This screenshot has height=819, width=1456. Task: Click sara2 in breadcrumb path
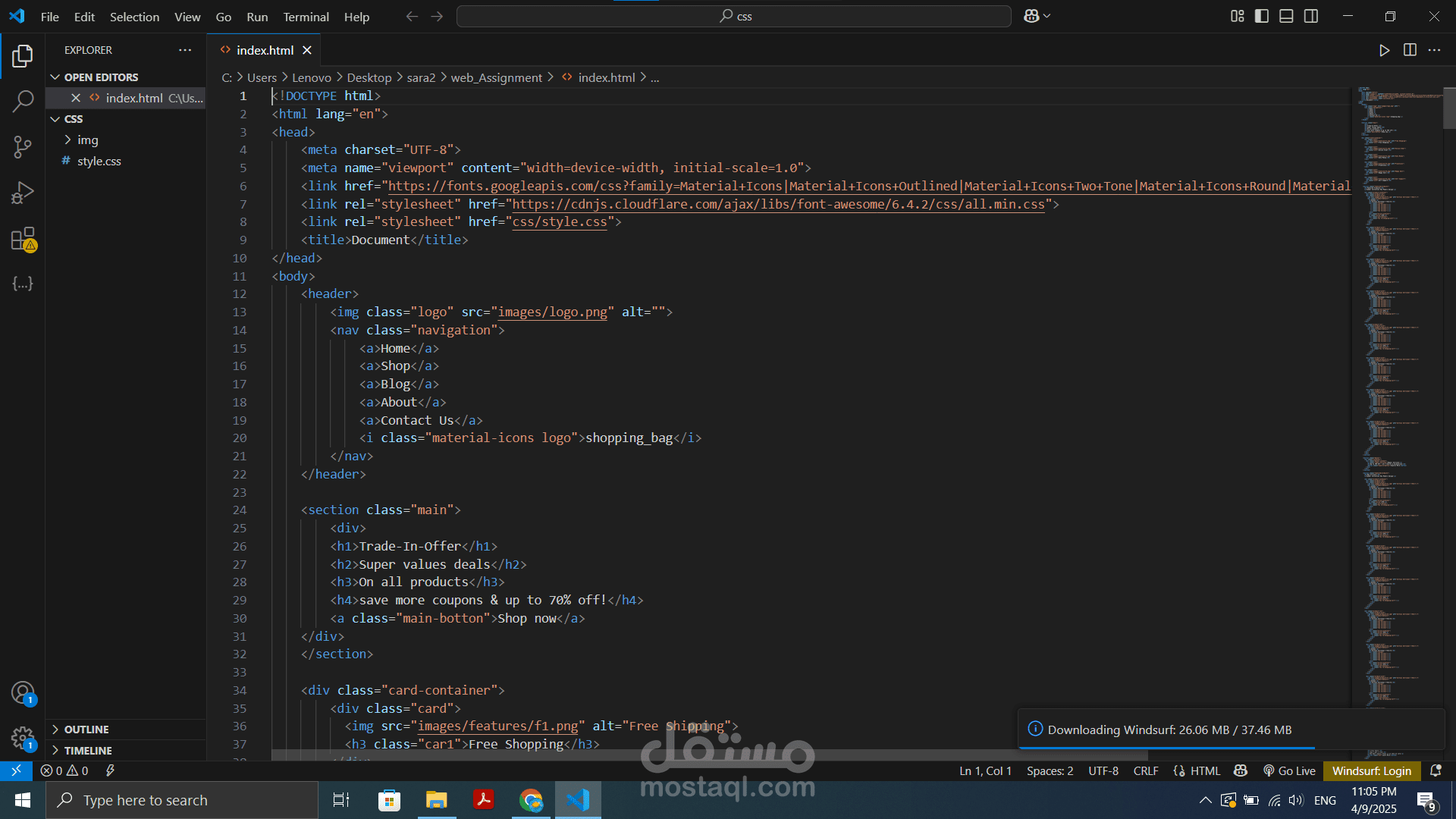tap(421, 77)
